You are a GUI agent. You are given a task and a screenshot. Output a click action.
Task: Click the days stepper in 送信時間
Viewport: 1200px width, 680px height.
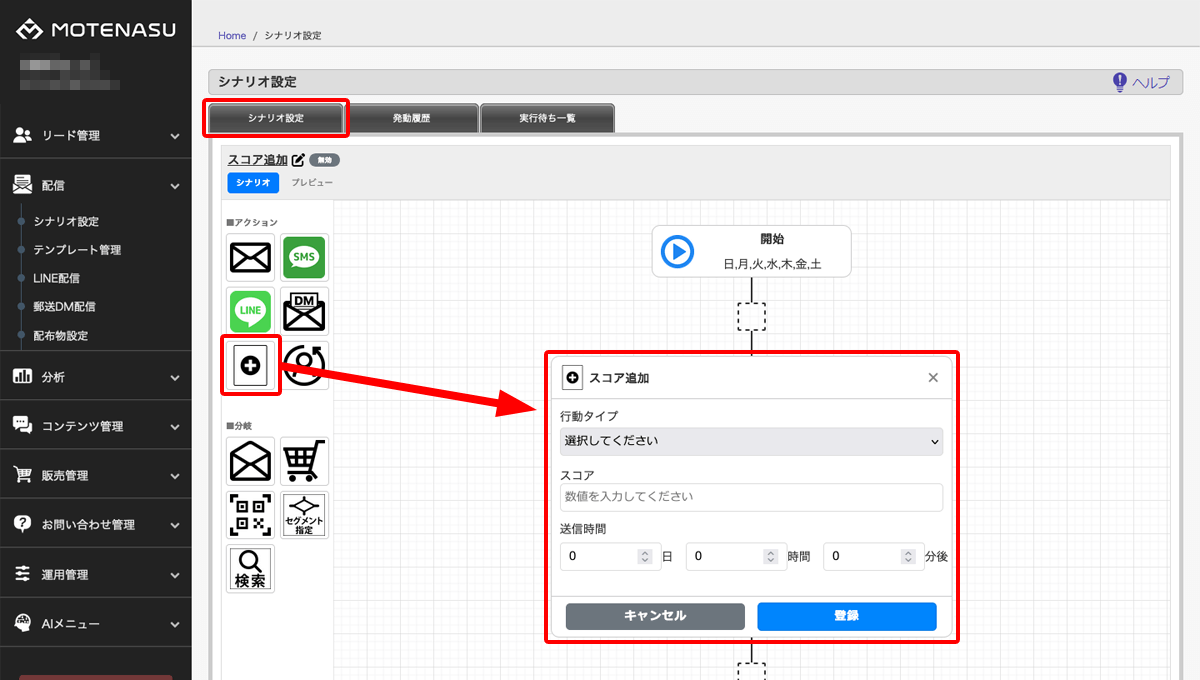645,556
